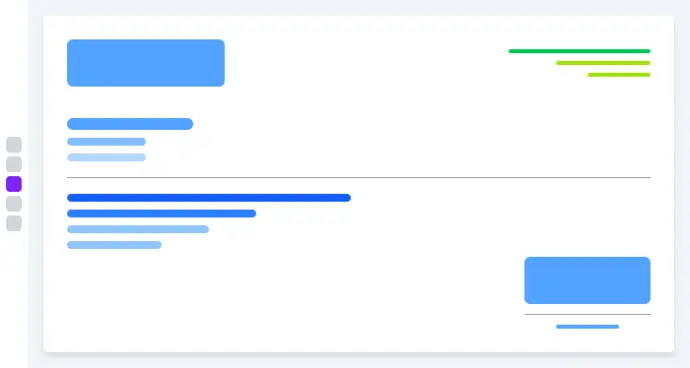The height and width of the screenshot is (368, 690).
Task: Open the gray sidebar square just above purple
Action: tap(14, 164)
